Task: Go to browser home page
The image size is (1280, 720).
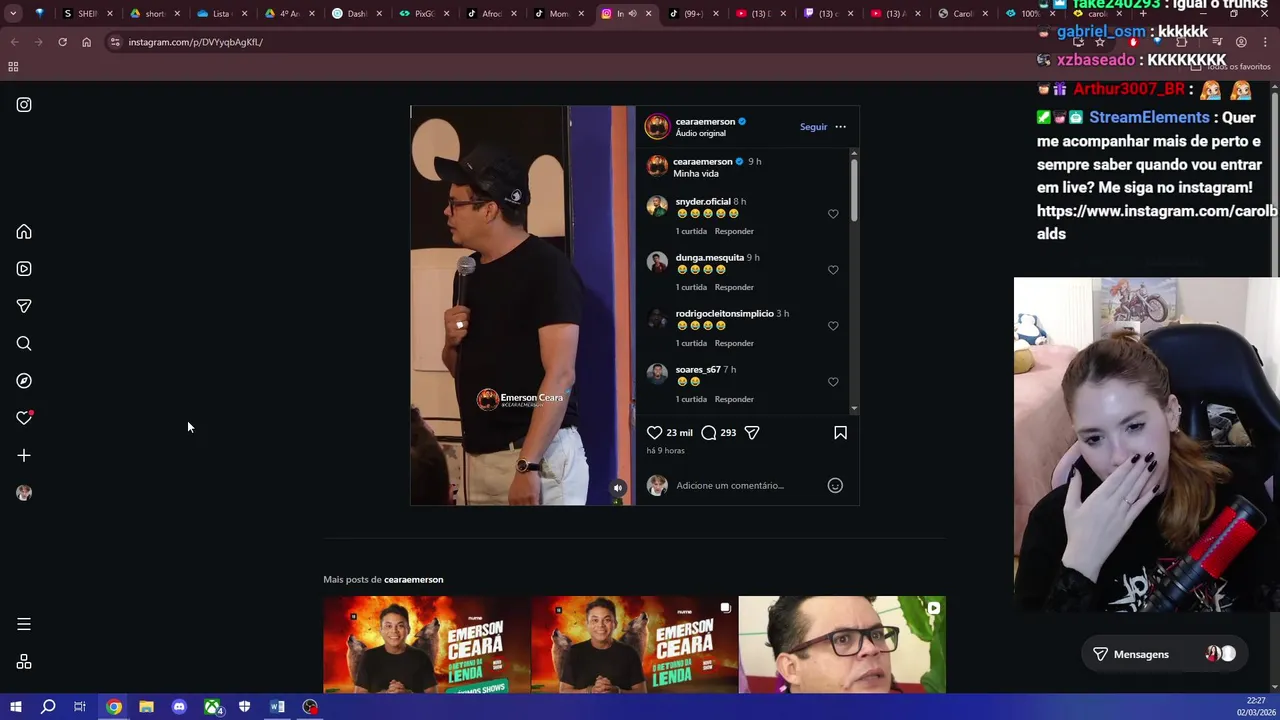Action: tap(86, 42)
